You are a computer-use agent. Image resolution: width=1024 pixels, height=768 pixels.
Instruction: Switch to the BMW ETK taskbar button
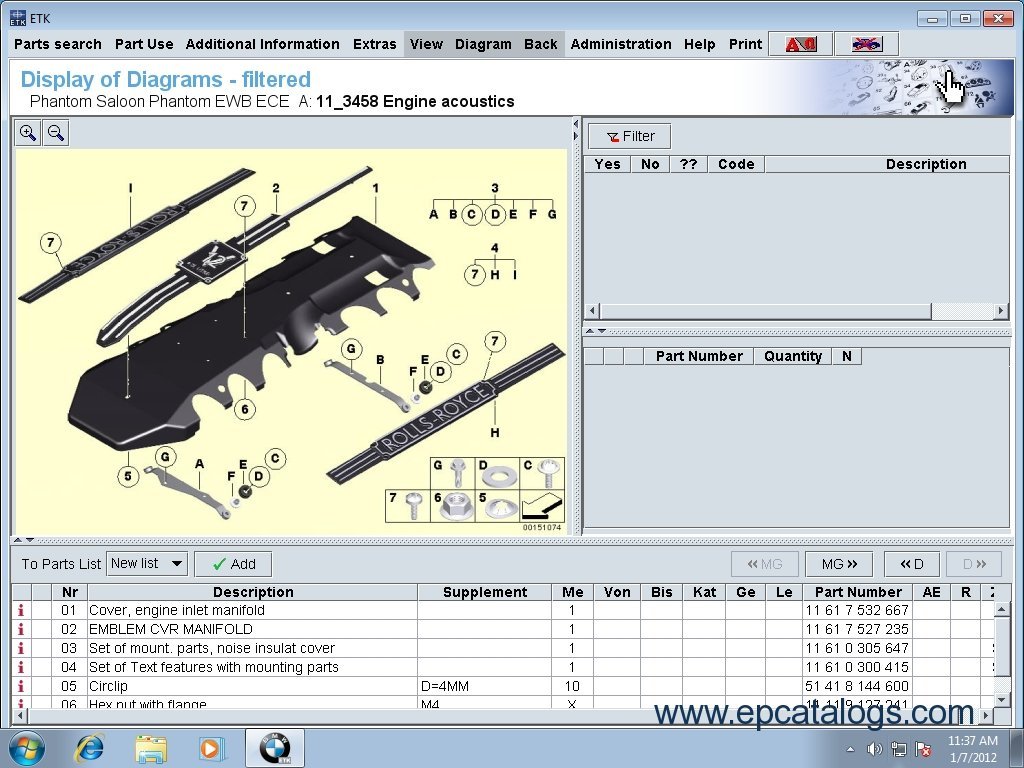tap(275, 748)
